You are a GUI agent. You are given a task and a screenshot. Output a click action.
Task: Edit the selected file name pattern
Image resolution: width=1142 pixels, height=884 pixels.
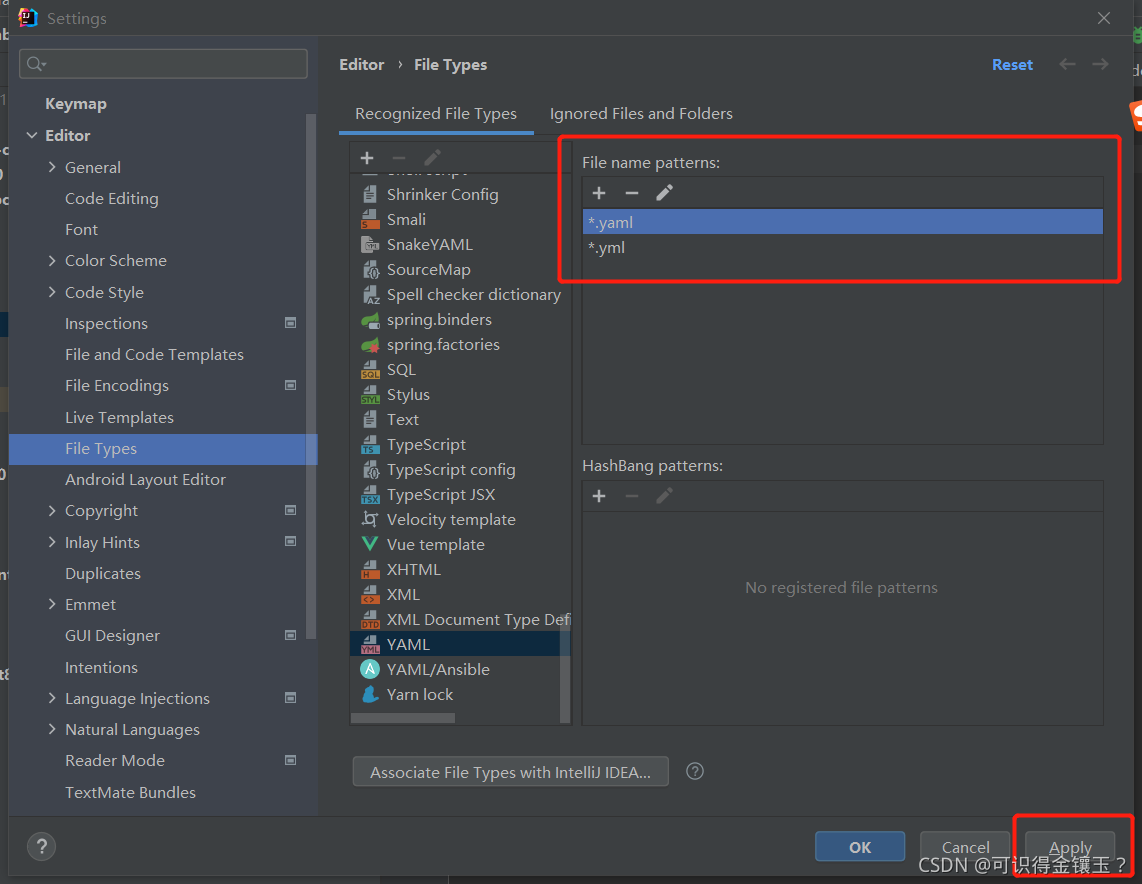coord(664,193)
